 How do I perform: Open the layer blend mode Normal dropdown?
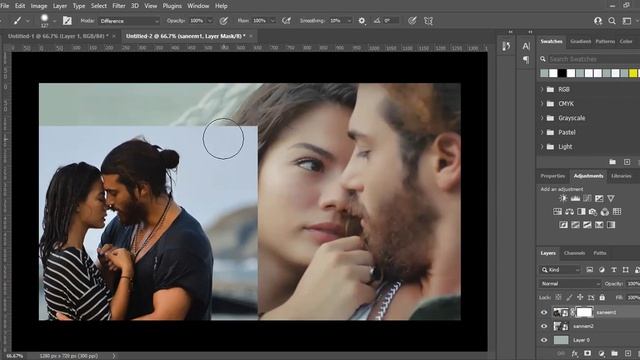(x=570, y=284)
